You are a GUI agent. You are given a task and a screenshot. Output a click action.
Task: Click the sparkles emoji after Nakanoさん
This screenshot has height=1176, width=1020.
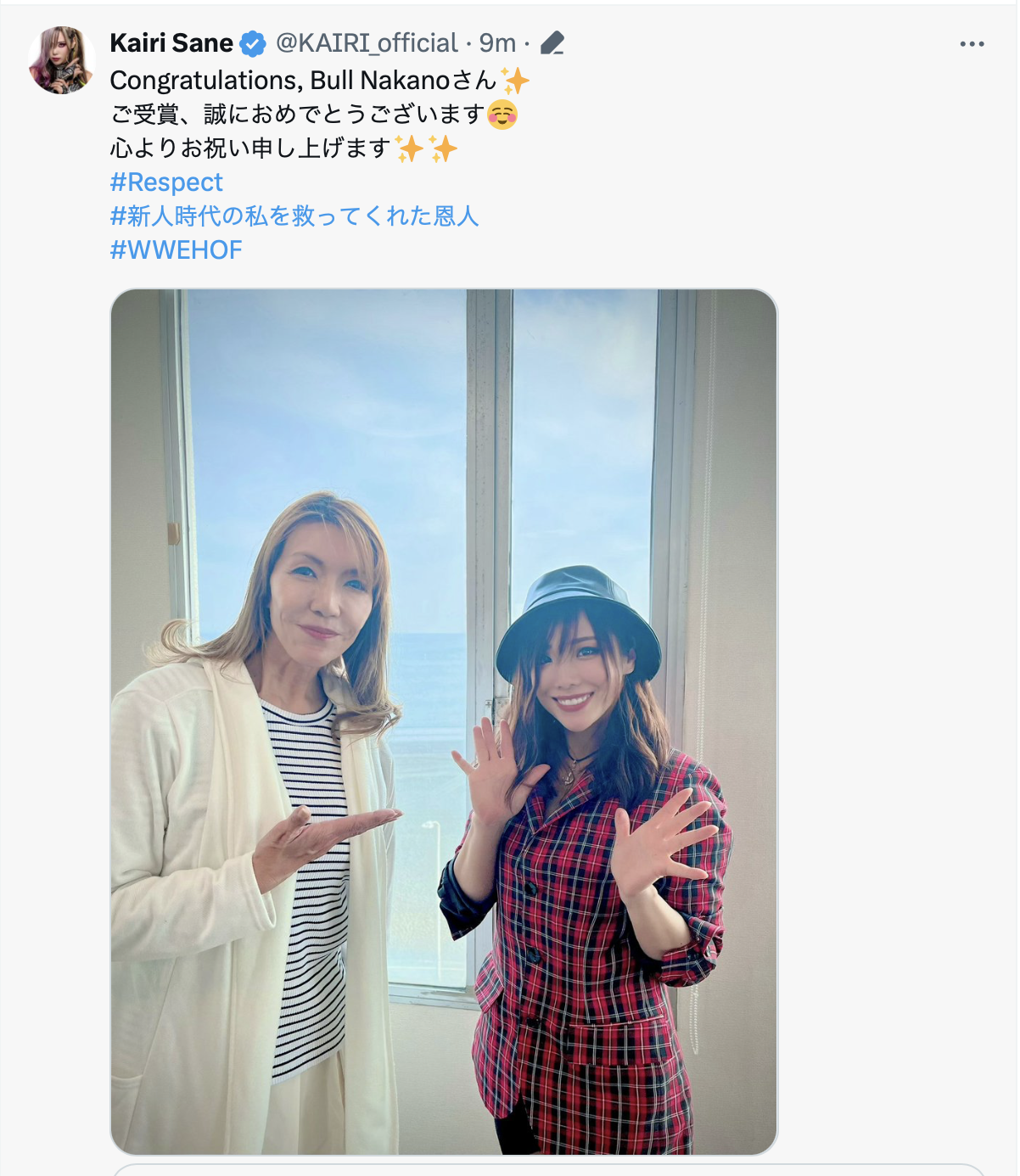515,81
